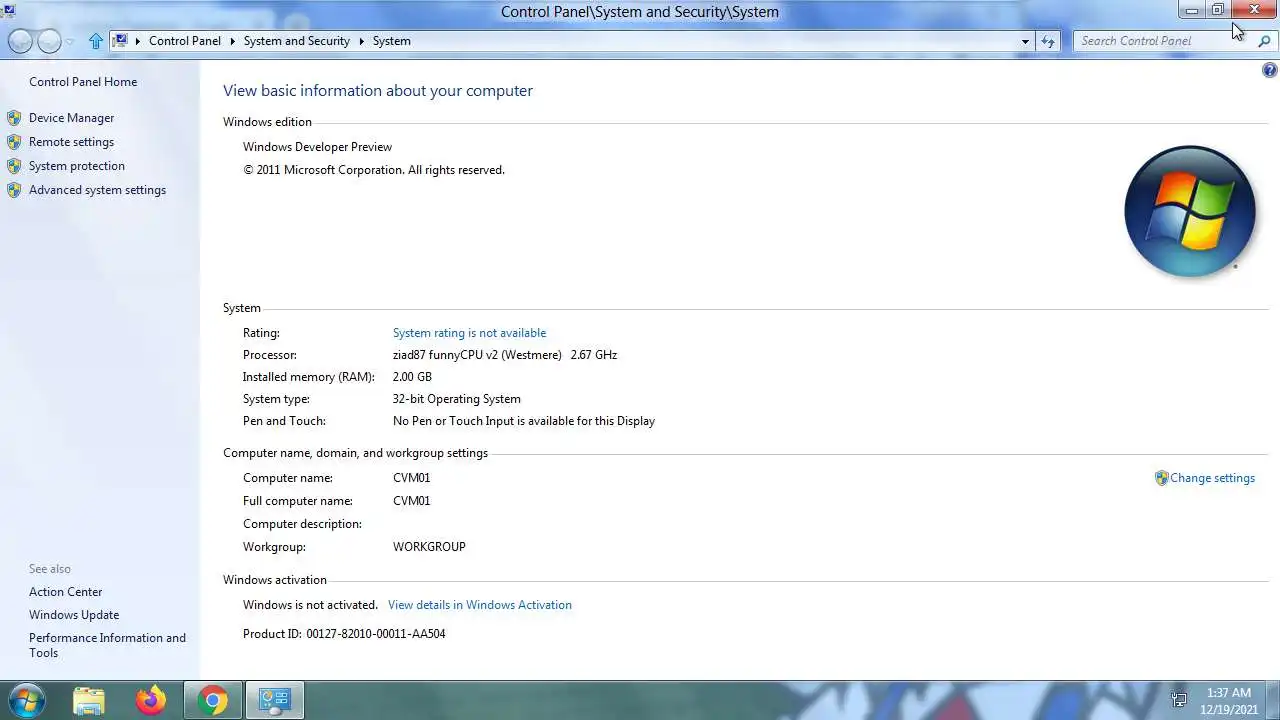Expand the arrow after Control Panel breadcrumb

[233, 41]
